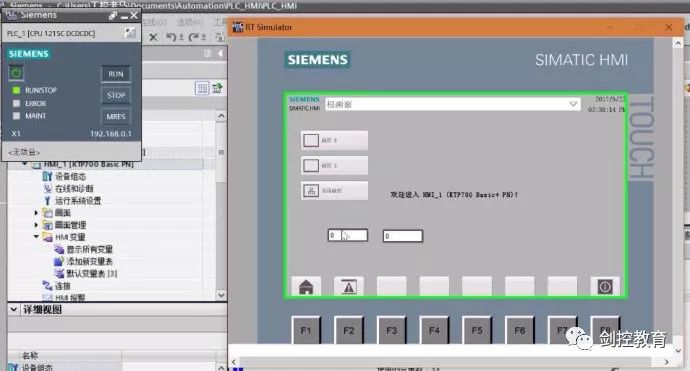This screenshot has width=690, height=371.
Task: Click the F1 function key
Action: tap(306, 330)
